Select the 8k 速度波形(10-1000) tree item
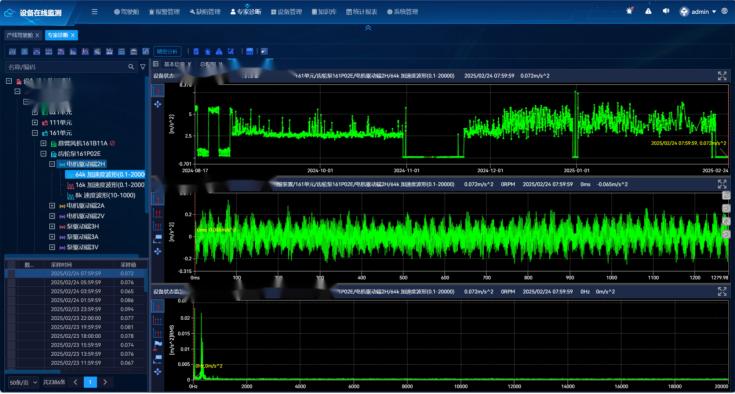This screenshot has height=394, width=735. coord(101,195)
